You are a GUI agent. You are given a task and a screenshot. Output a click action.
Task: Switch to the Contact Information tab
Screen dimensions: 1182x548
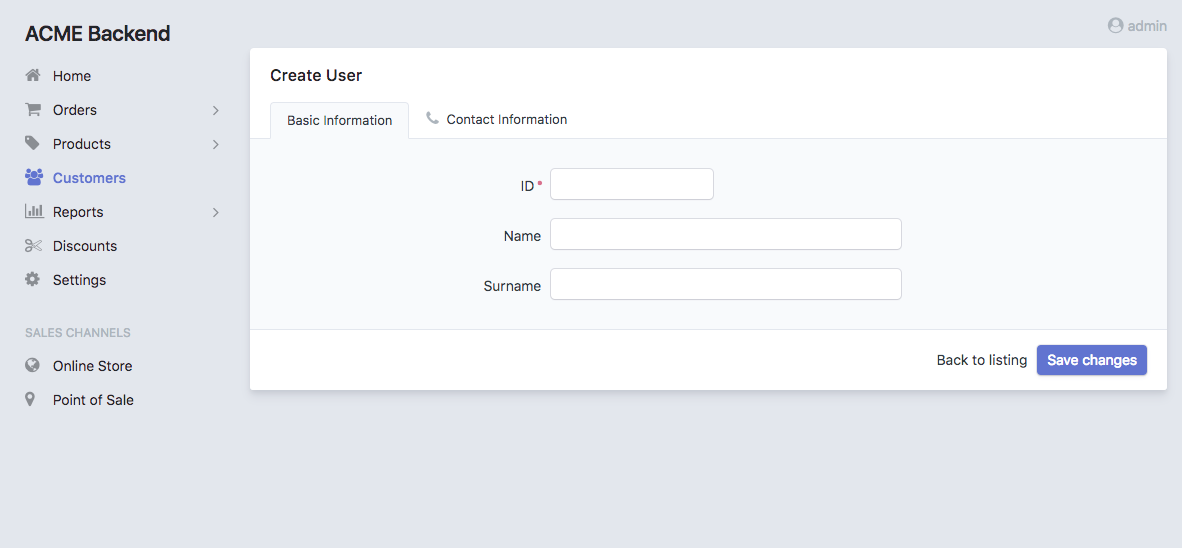pos(496,120)
